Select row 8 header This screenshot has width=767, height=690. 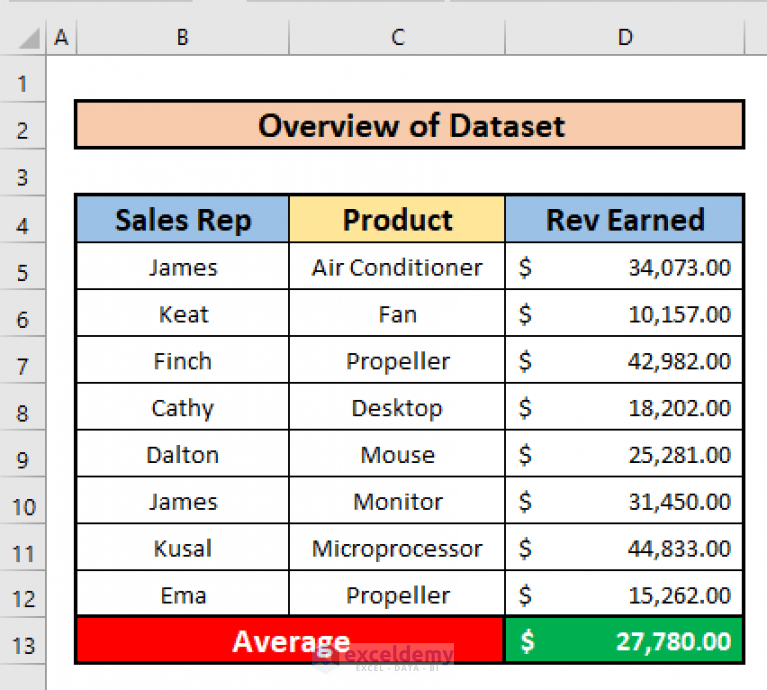point(23,407)
